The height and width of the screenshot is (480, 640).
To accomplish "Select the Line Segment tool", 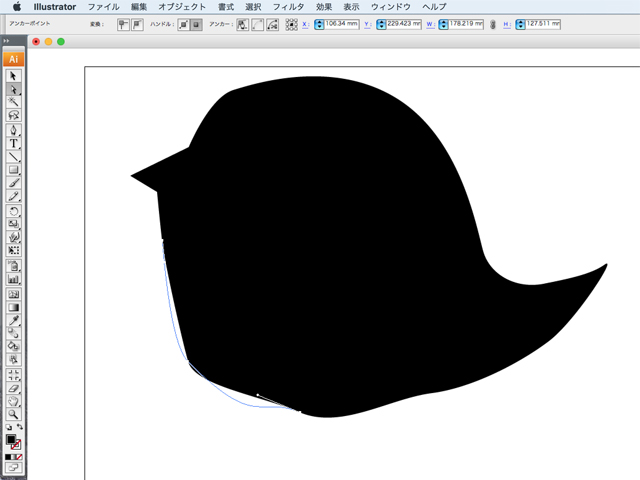I will 13,157.
